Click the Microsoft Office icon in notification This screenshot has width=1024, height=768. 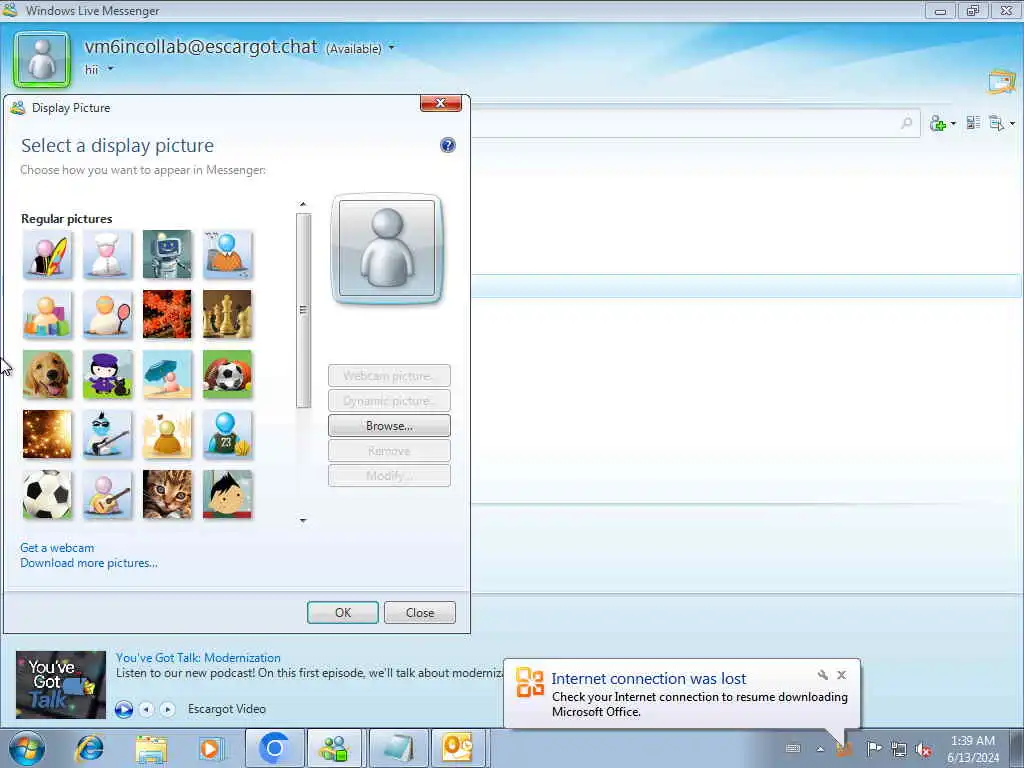530,682
